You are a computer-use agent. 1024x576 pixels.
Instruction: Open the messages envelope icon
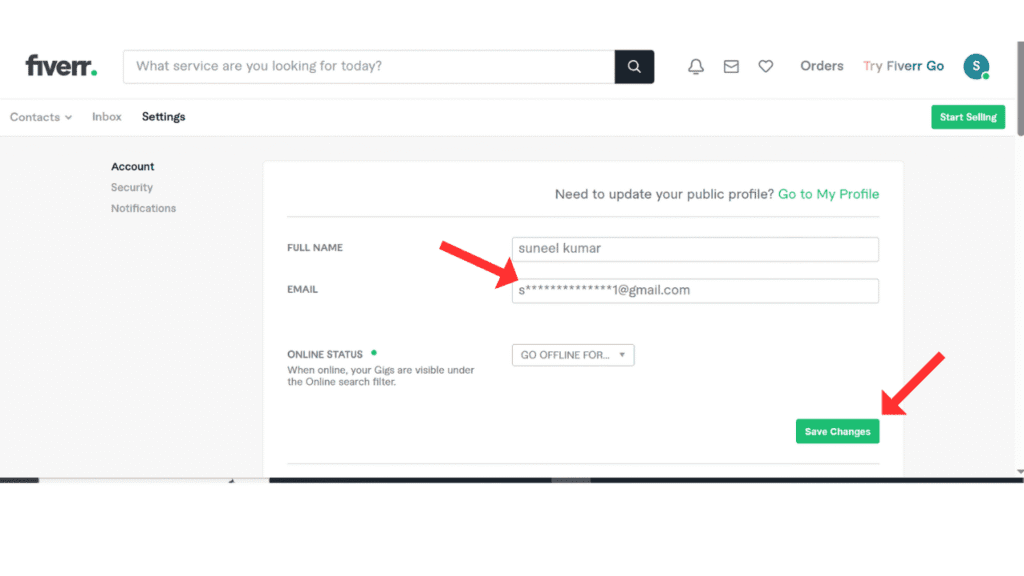730,66
